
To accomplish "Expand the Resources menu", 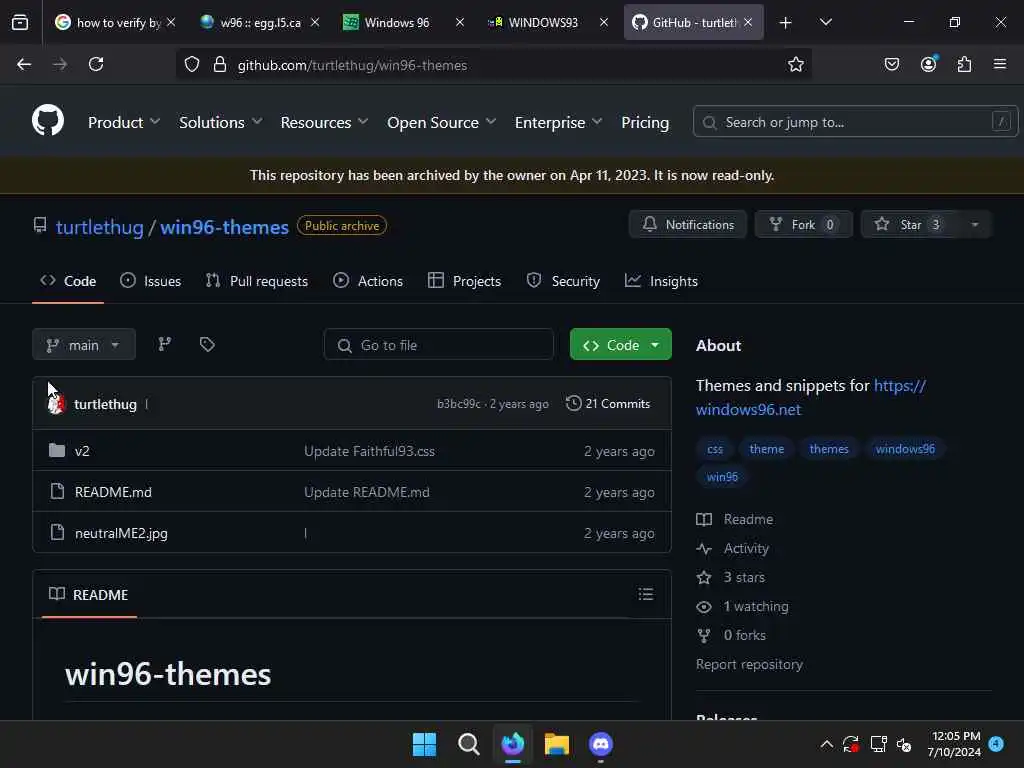I will click(325, 122).
